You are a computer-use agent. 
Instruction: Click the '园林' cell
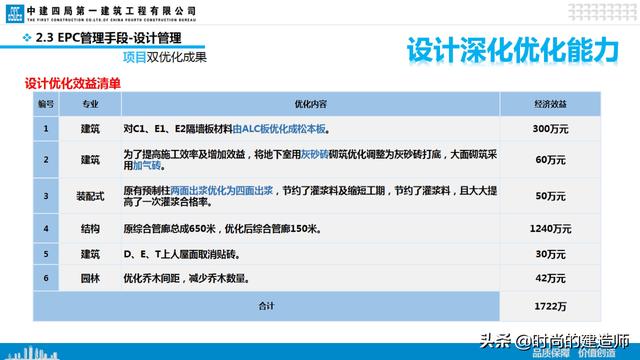tap(90, 278)
